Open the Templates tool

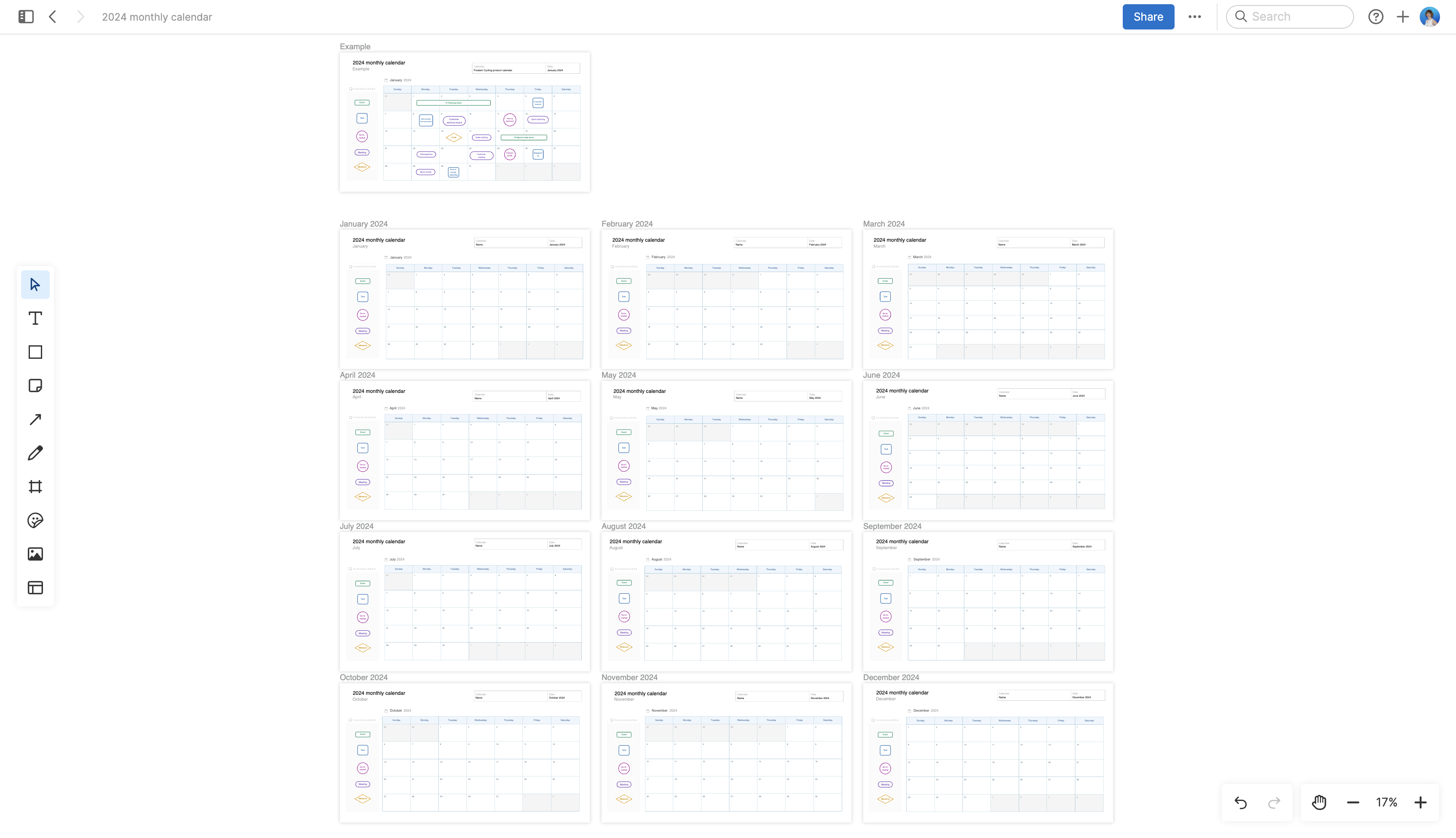click(x=35, y=587)
